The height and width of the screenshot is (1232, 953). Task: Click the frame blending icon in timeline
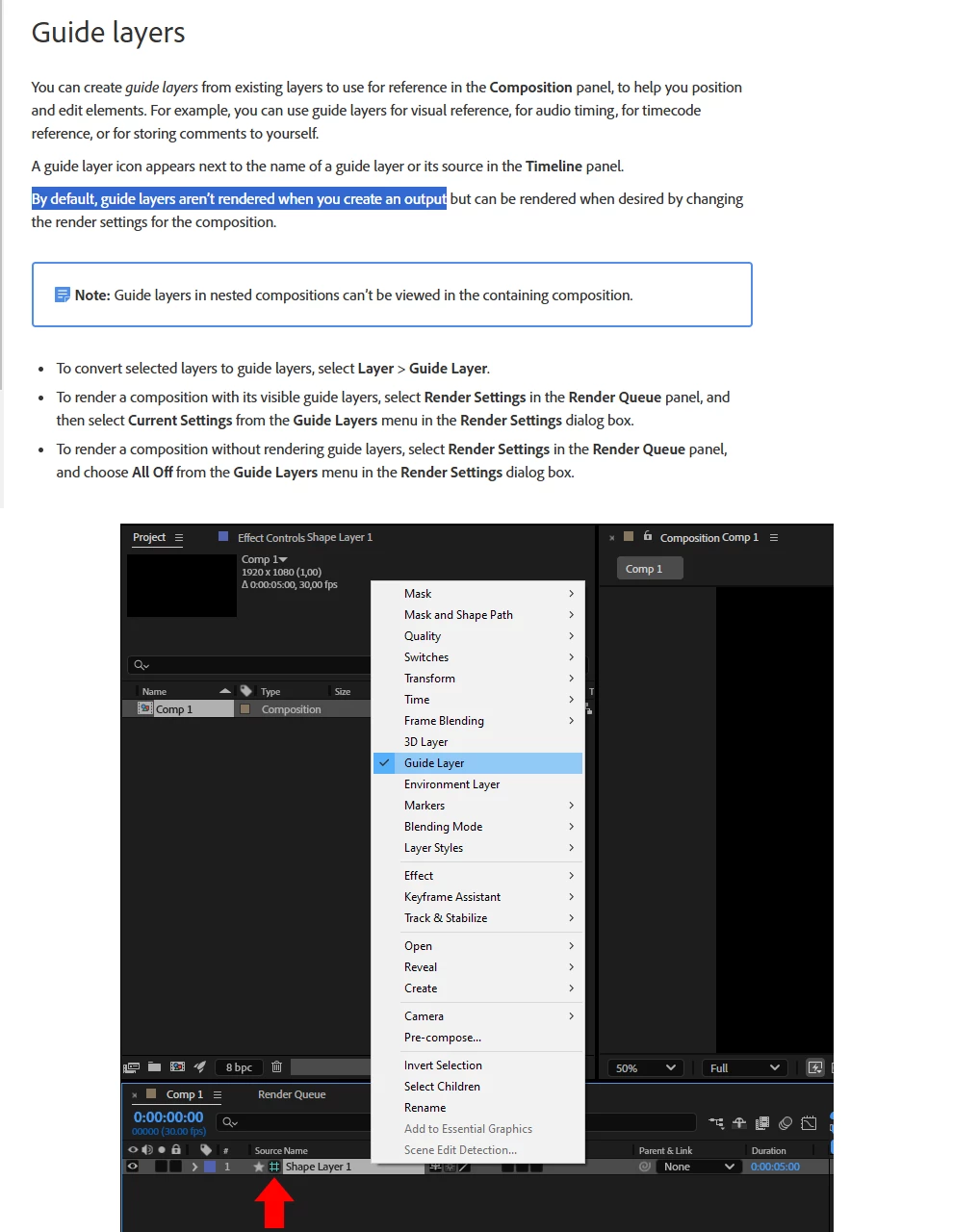pos(762,1122)
